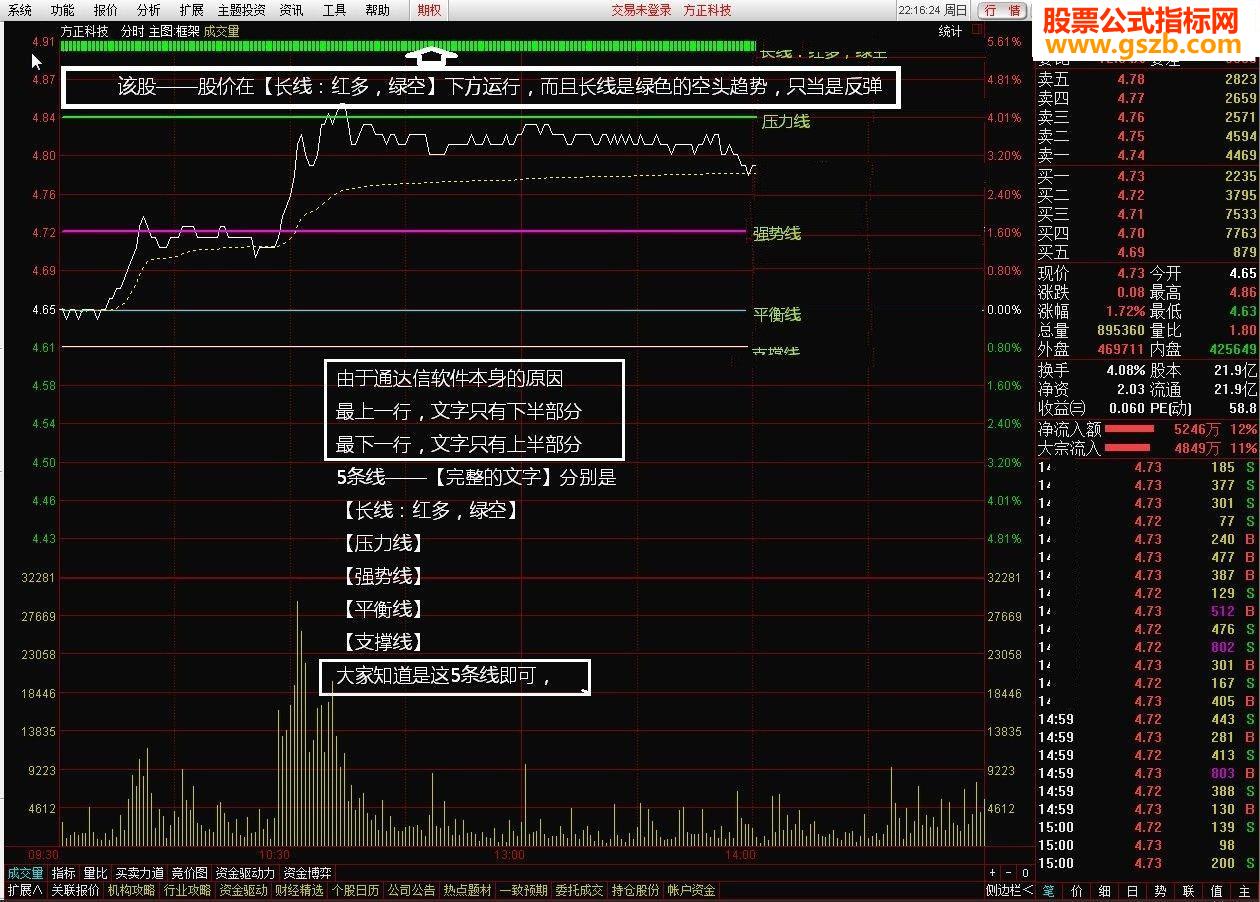Click the minus zoom icon below chart
Viewport: 1260px width, 902px height.
pyautogui.click(x=1010, y=873)
